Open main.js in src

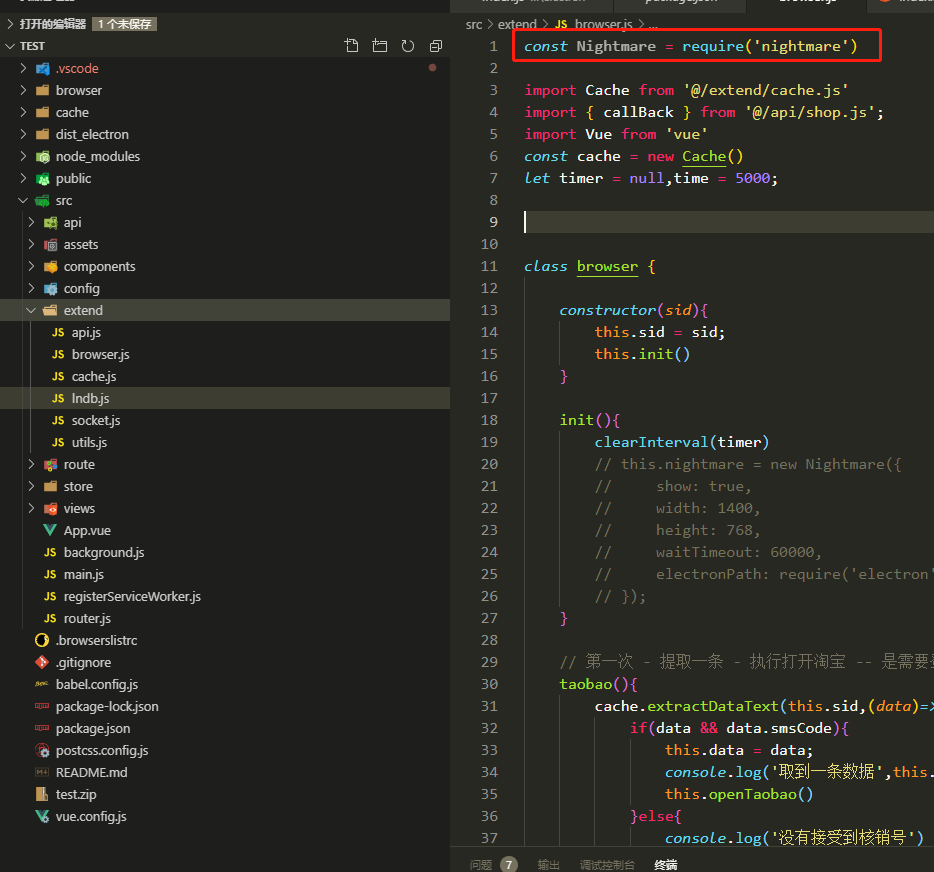(x=84, y=575)
